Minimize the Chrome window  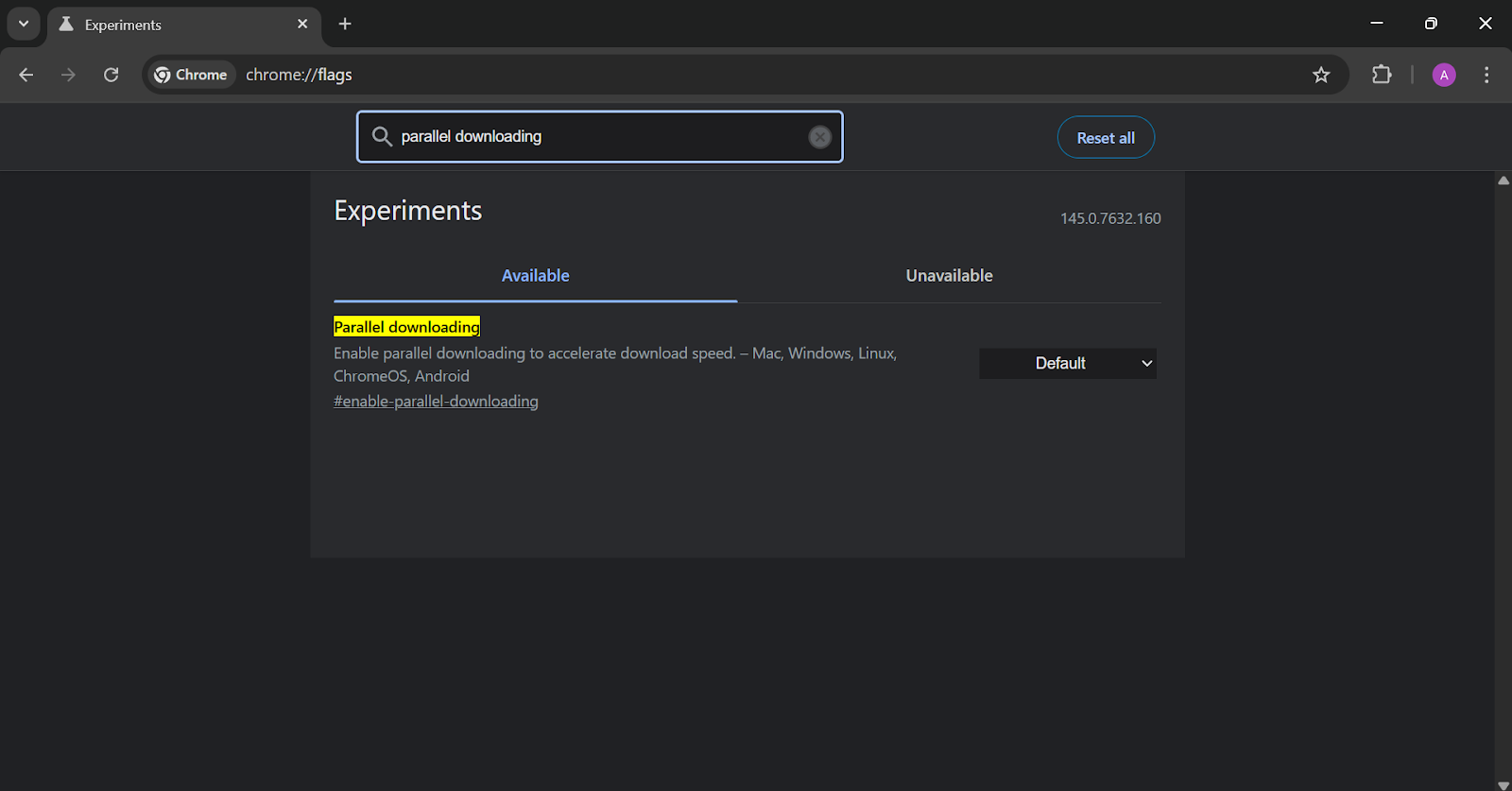tap(1377, 24)
